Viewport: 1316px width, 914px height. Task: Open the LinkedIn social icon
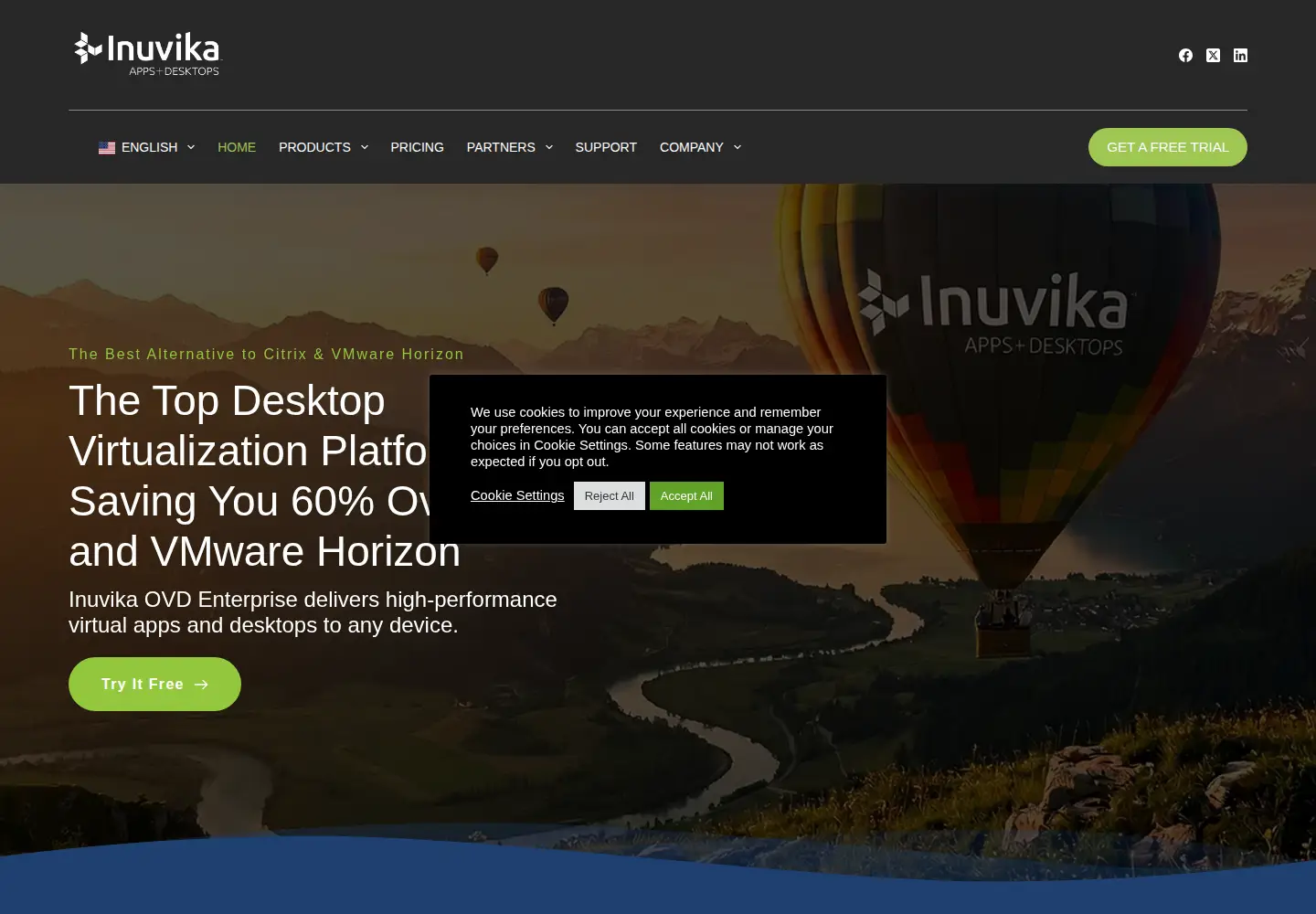(x=1240, y=56)
